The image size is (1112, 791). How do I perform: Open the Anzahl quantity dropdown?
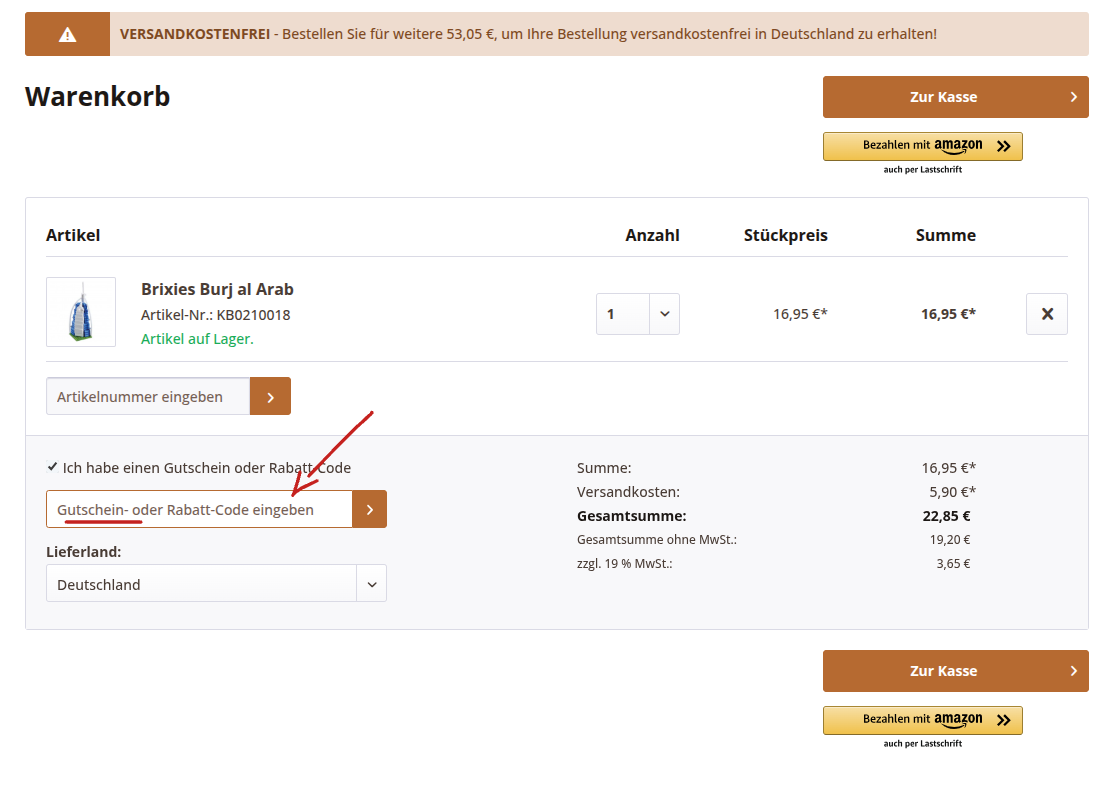(664, 314)
